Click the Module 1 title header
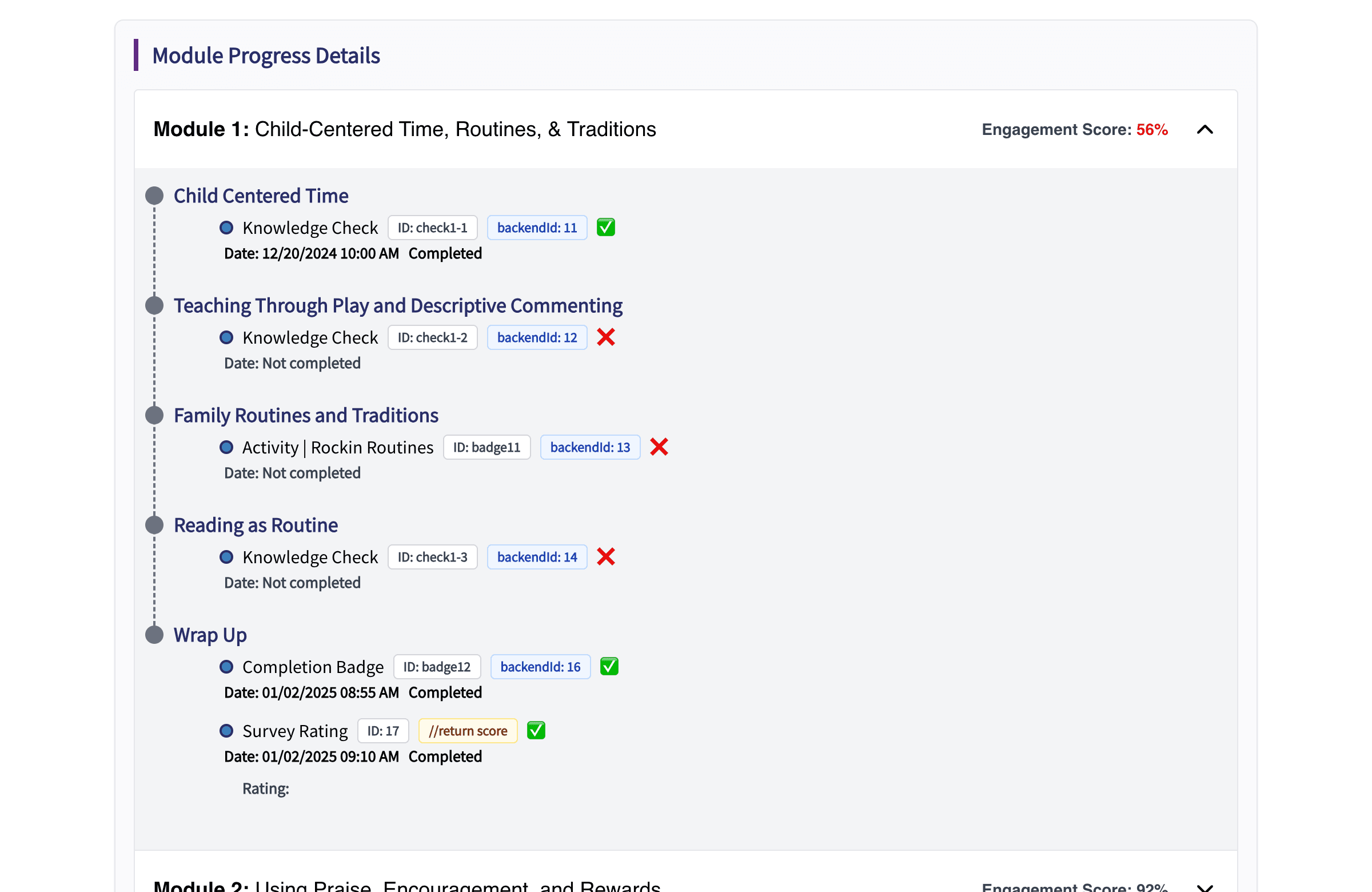Image resolution: width=1372 pixels, height=892 pixels. (x=405, y=129)
